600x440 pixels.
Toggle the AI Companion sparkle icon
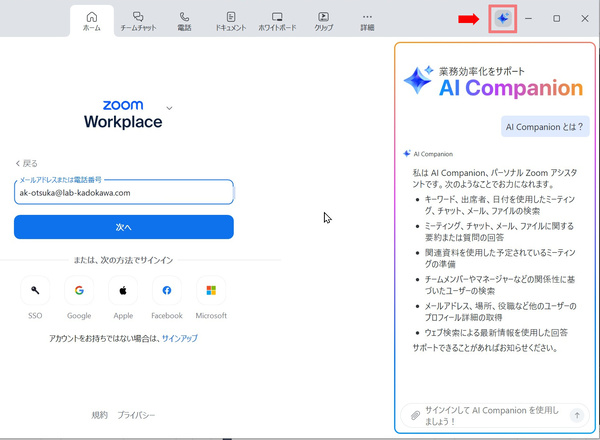503,18
